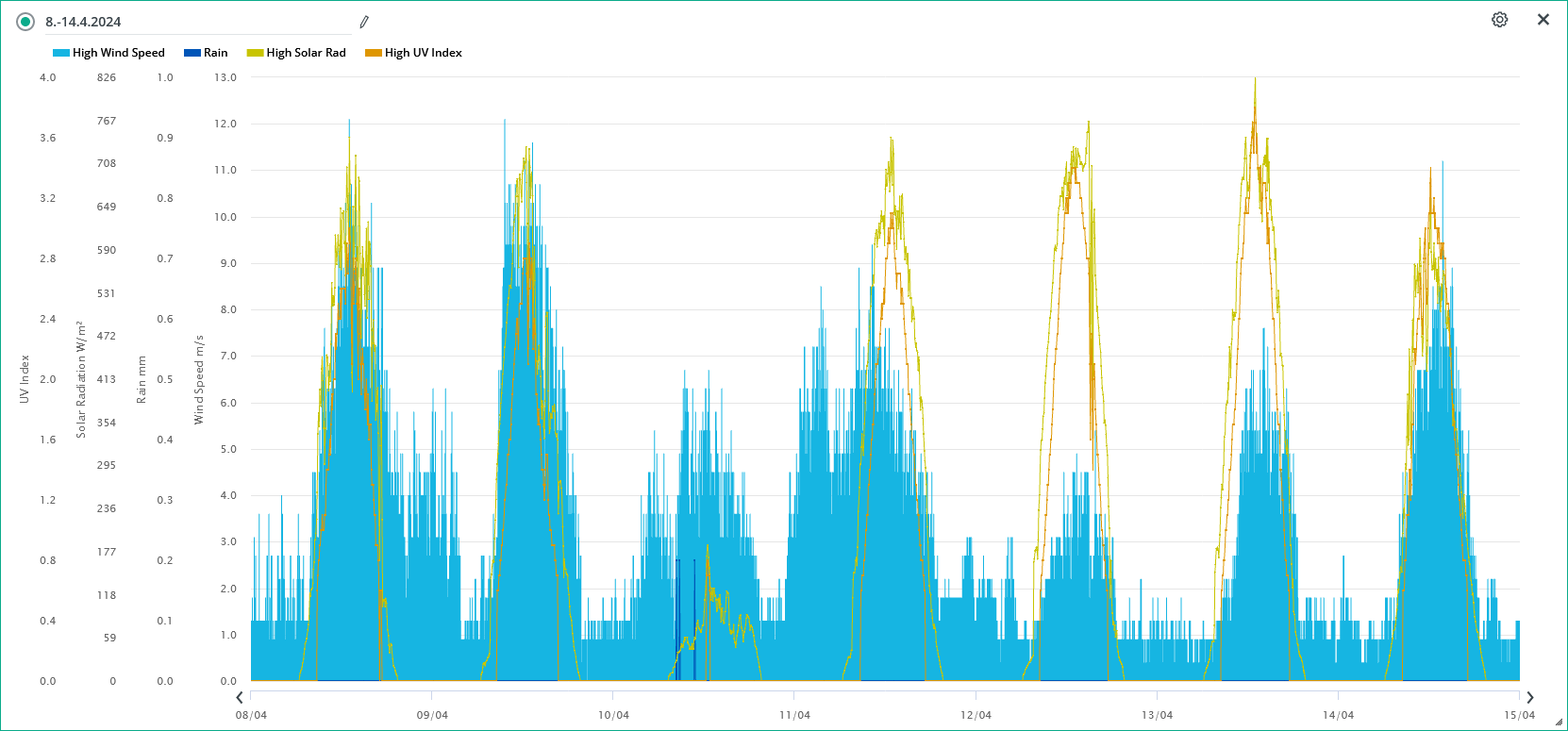Click the dark blue Rain color swatch
Screen dimensions: 1568x731
click(x=192, y=53)
